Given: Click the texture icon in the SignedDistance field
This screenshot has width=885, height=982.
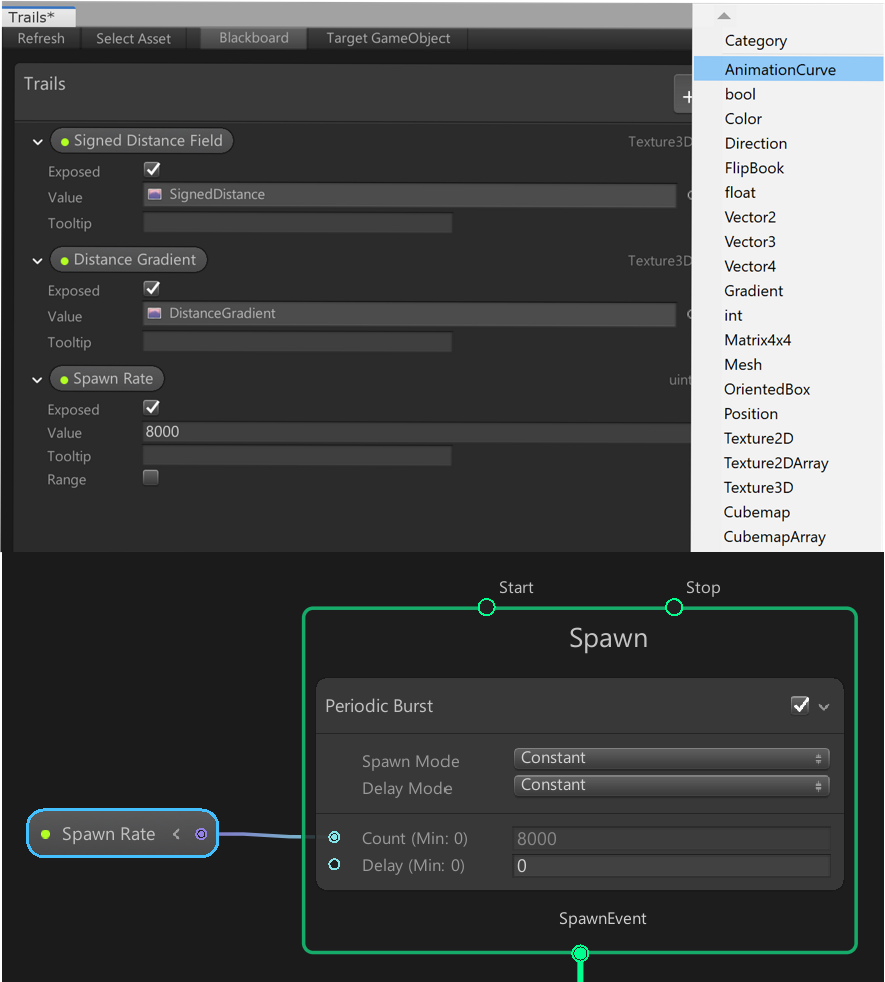Looking at the screenshot, I should pos(155,194).
